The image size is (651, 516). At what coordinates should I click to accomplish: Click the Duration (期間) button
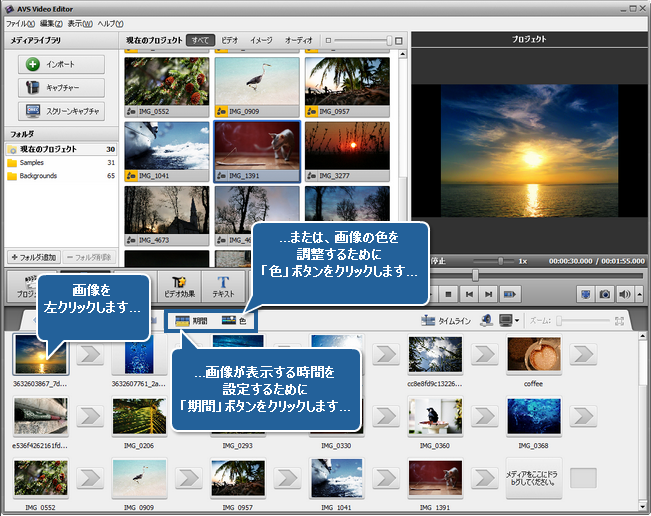[192, 321]
